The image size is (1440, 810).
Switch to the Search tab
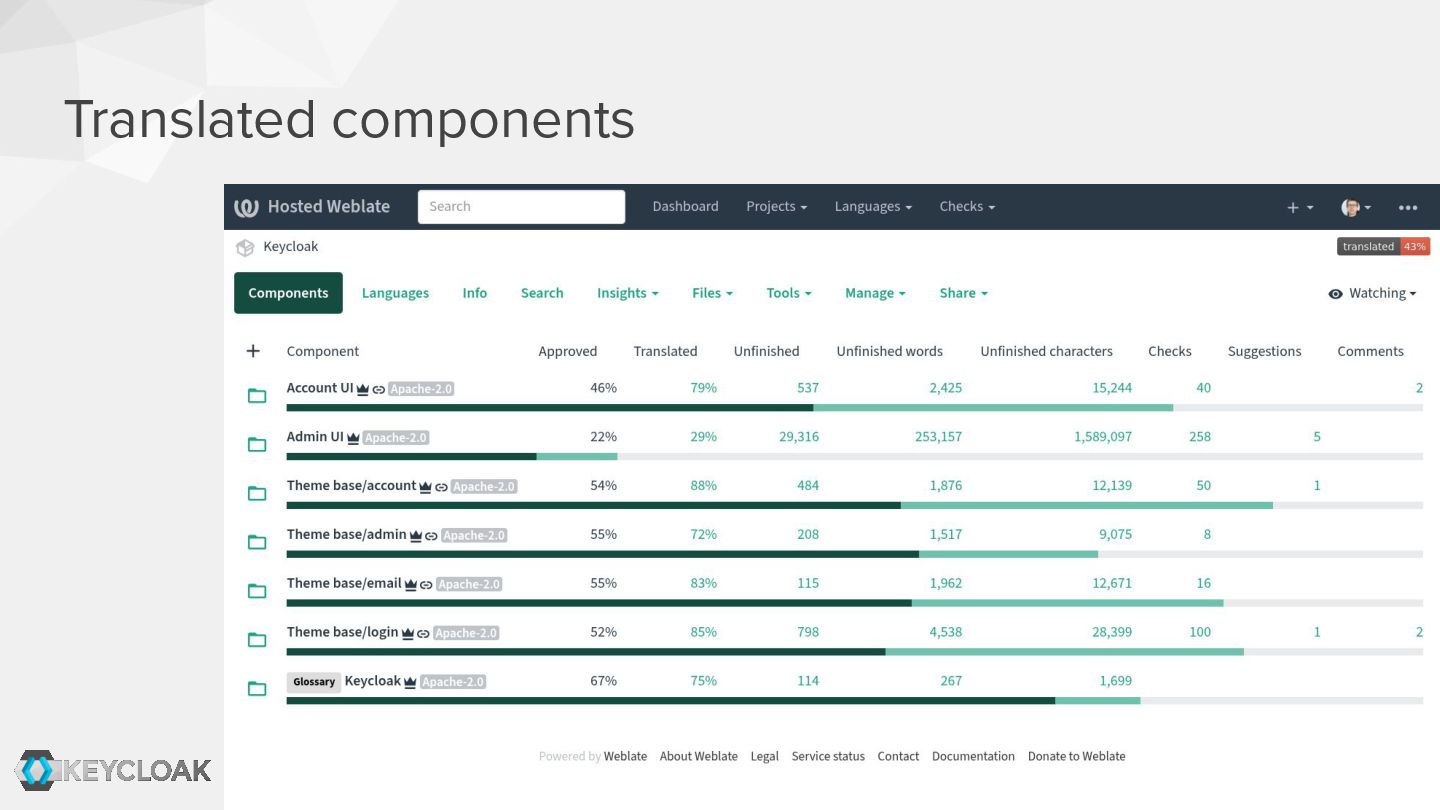coord(542,293)
